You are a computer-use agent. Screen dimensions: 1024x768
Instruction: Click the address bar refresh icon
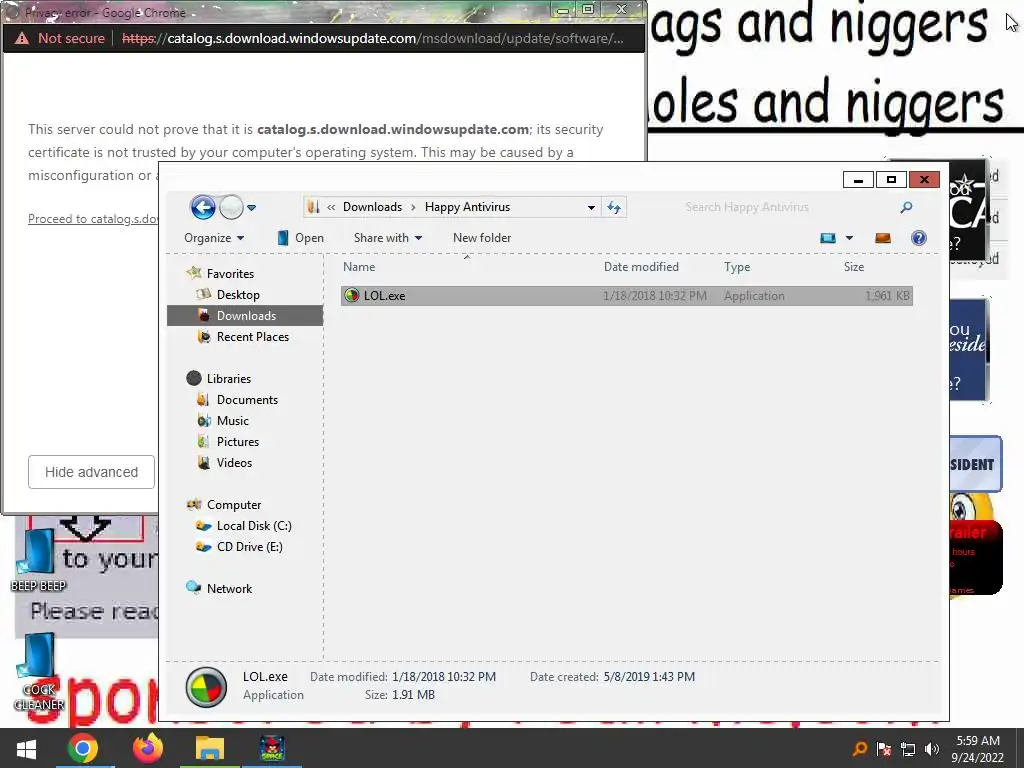click(614, 207)
